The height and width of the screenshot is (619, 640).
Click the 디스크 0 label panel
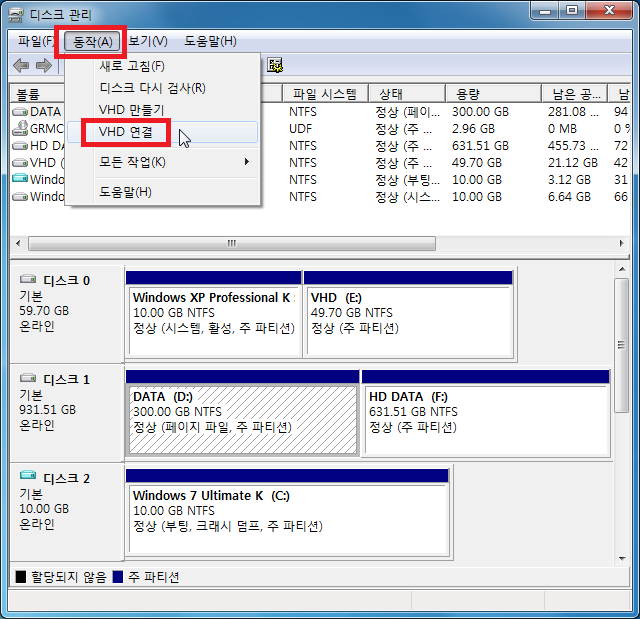coord(67,314)
